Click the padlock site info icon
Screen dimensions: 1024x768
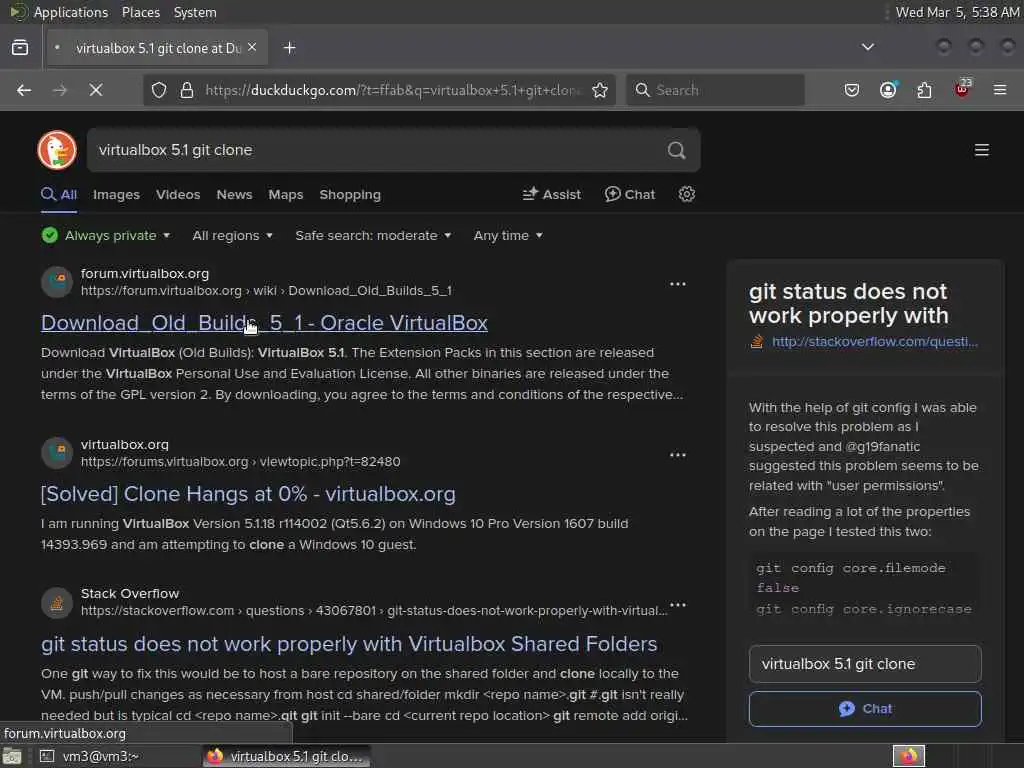187,90
